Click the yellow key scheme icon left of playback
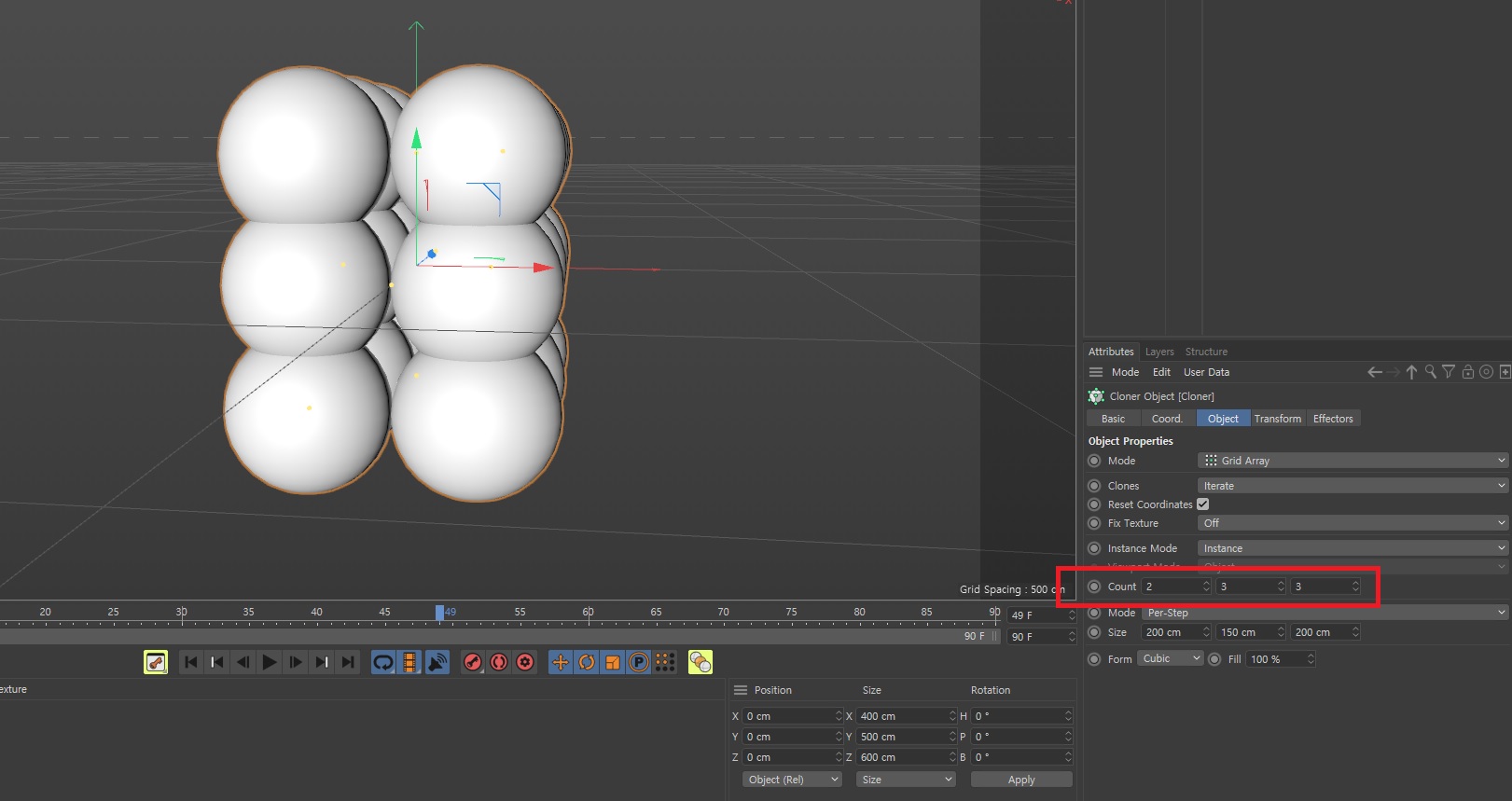 click(156, 662)
